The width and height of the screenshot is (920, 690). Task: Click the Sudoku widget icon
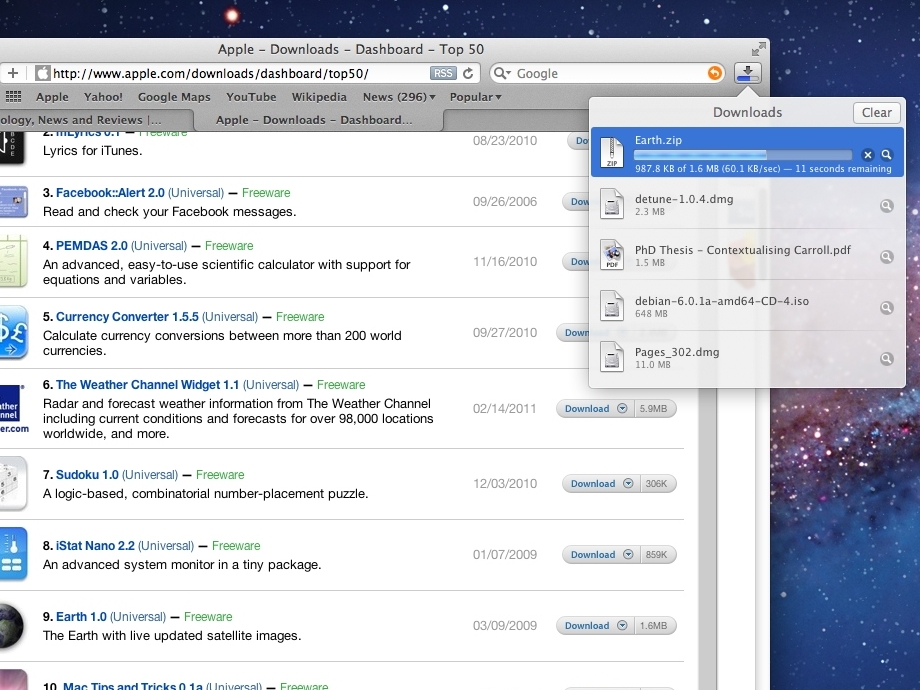pos(13,483)
